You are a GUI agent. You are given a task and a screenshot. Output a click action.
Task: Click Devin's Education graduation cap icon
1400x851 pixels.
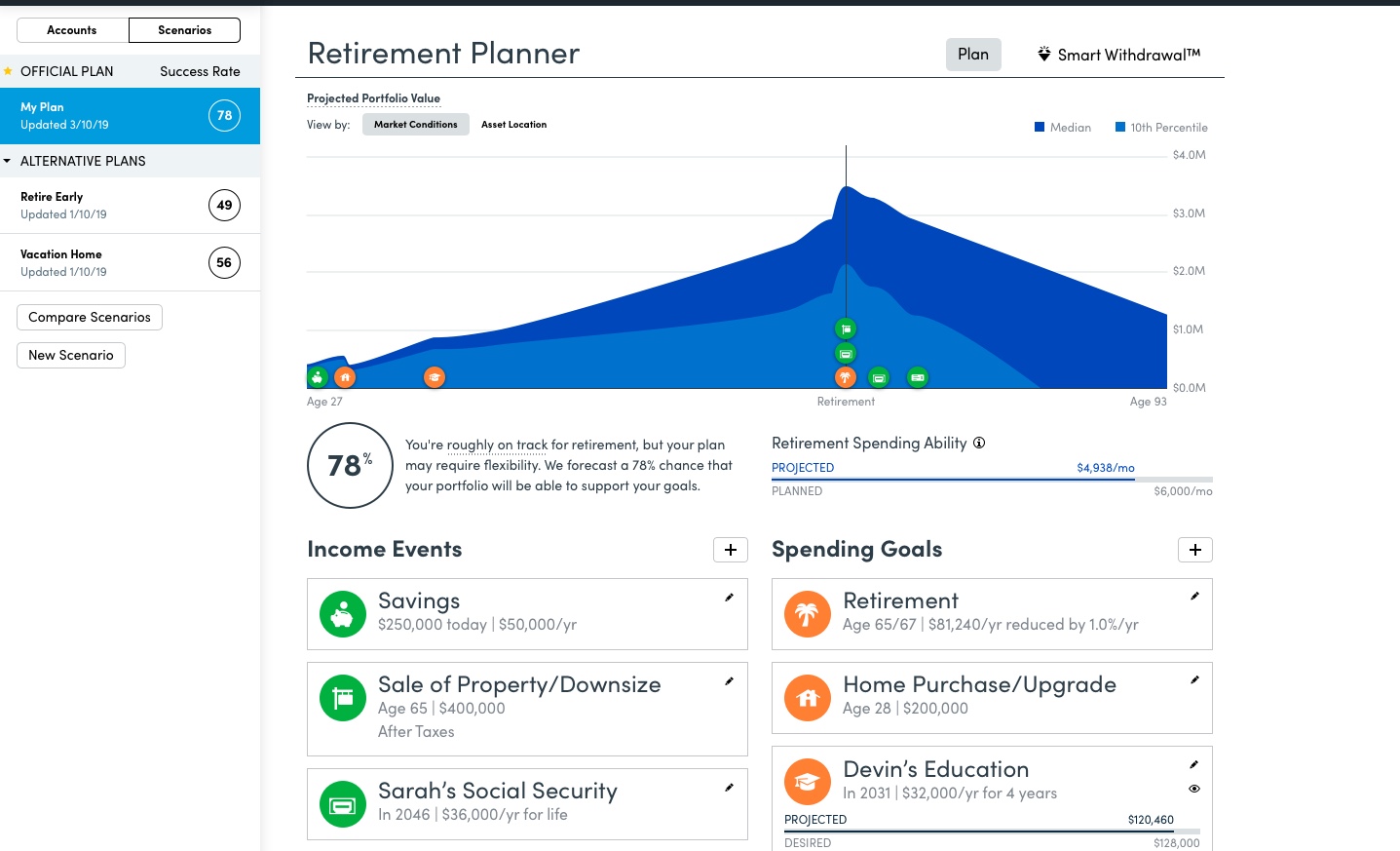point(807,782)
